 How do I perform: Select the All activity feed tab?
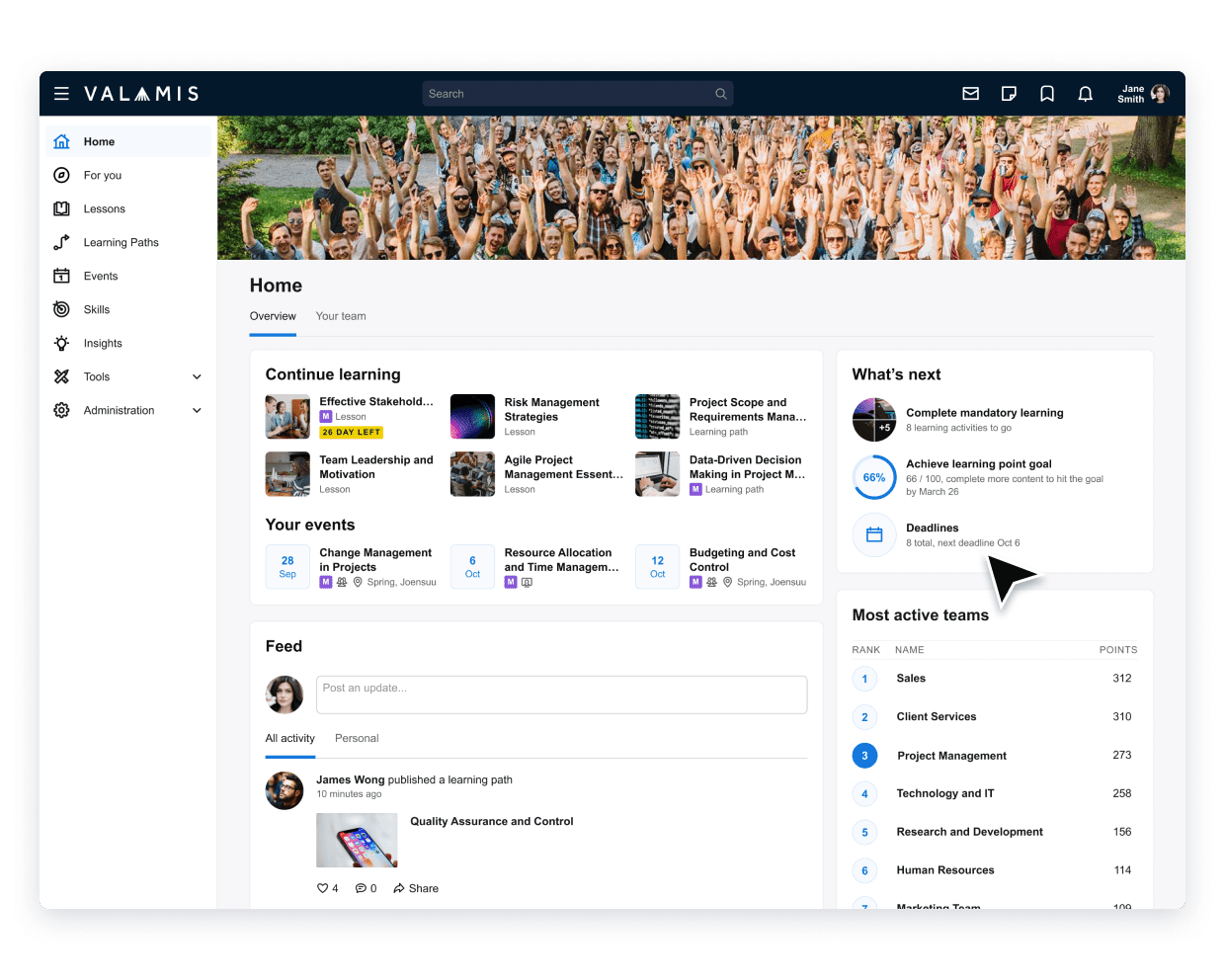(289, 738)
